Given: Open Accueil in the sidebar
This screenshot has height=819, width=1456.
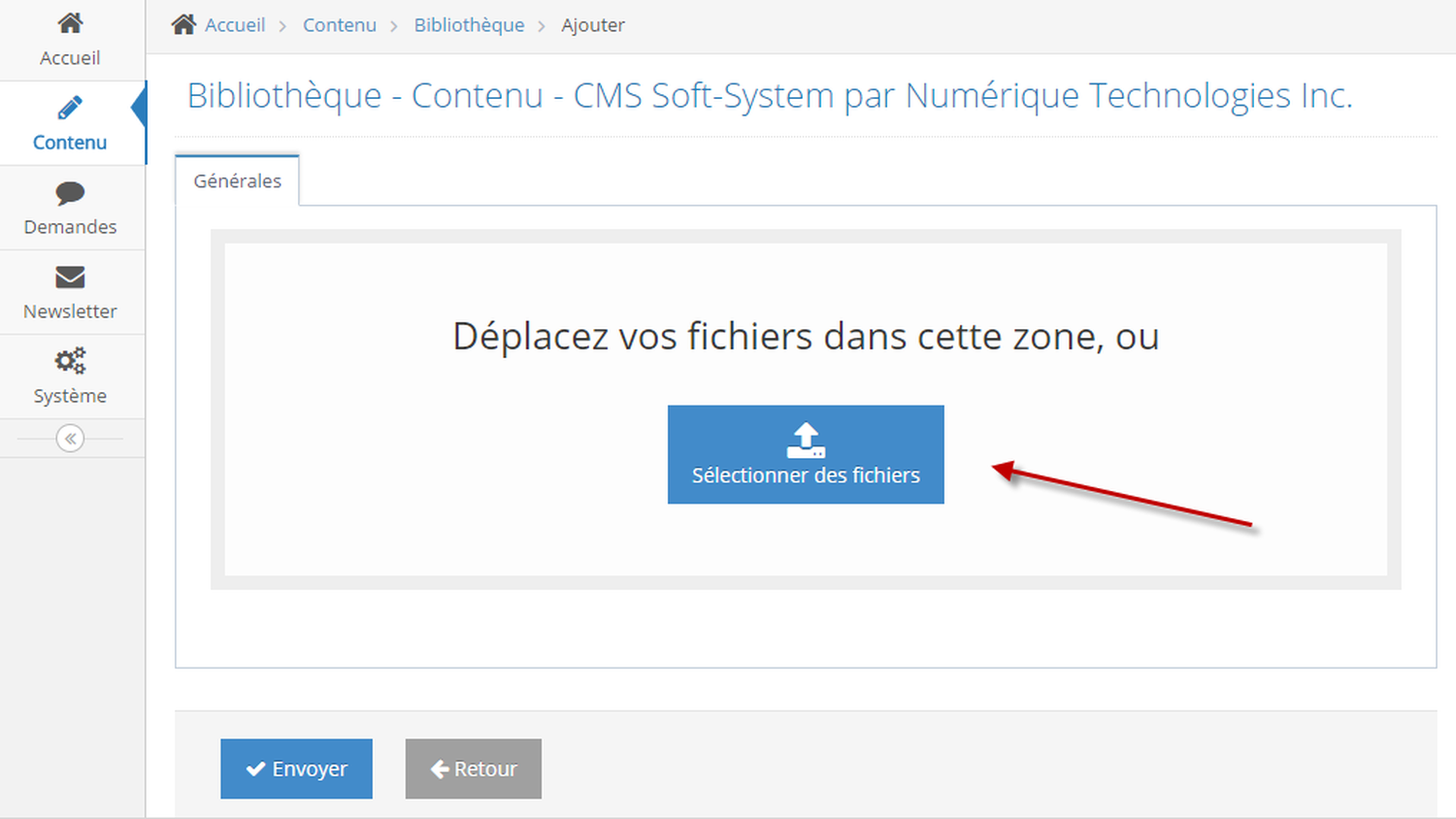Looking at the screenshot, I should coord(72,40).
